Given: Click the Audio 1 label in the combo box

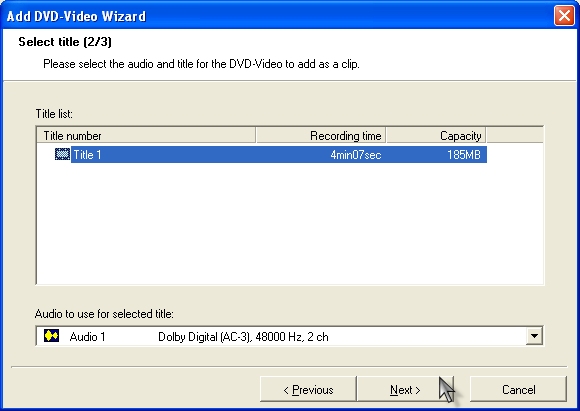Looking at the screenshot, I should [87, 337].
